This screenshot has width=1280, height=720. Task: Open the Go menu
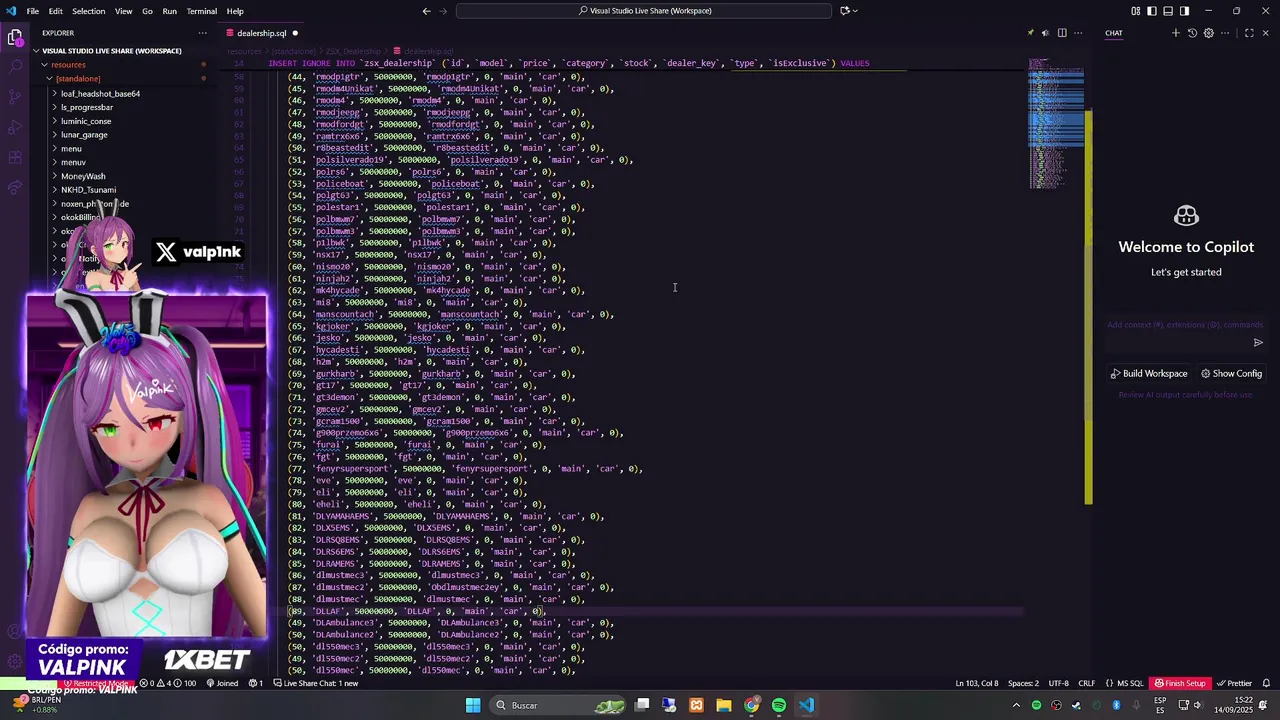pos(147,11)
